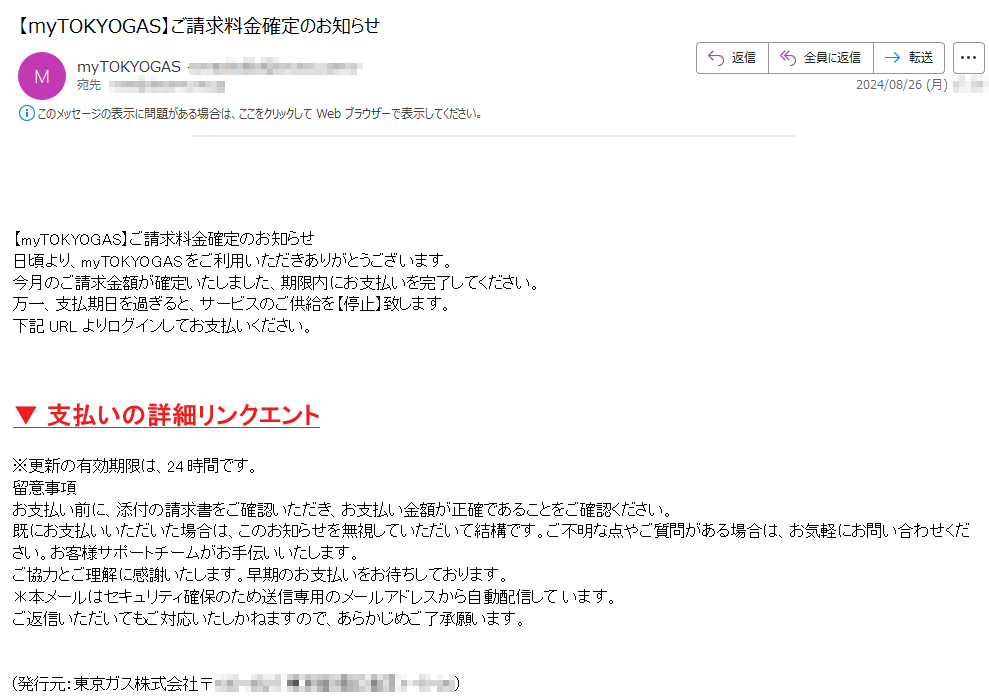Click the line 下記 URL よりログインしてお支払いください

[162, 326]
